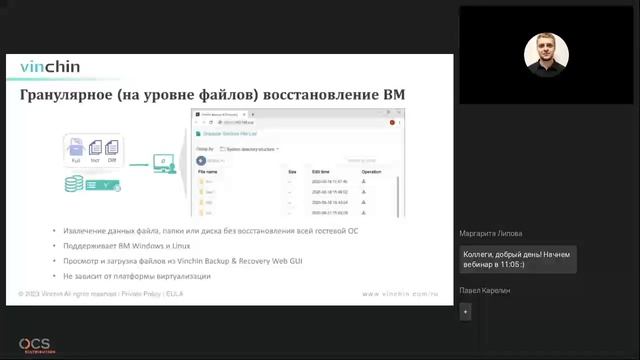Click the green file-list icon beside the page heading
Viewport: 640px width, 360px height.
[x=198, y=134]
